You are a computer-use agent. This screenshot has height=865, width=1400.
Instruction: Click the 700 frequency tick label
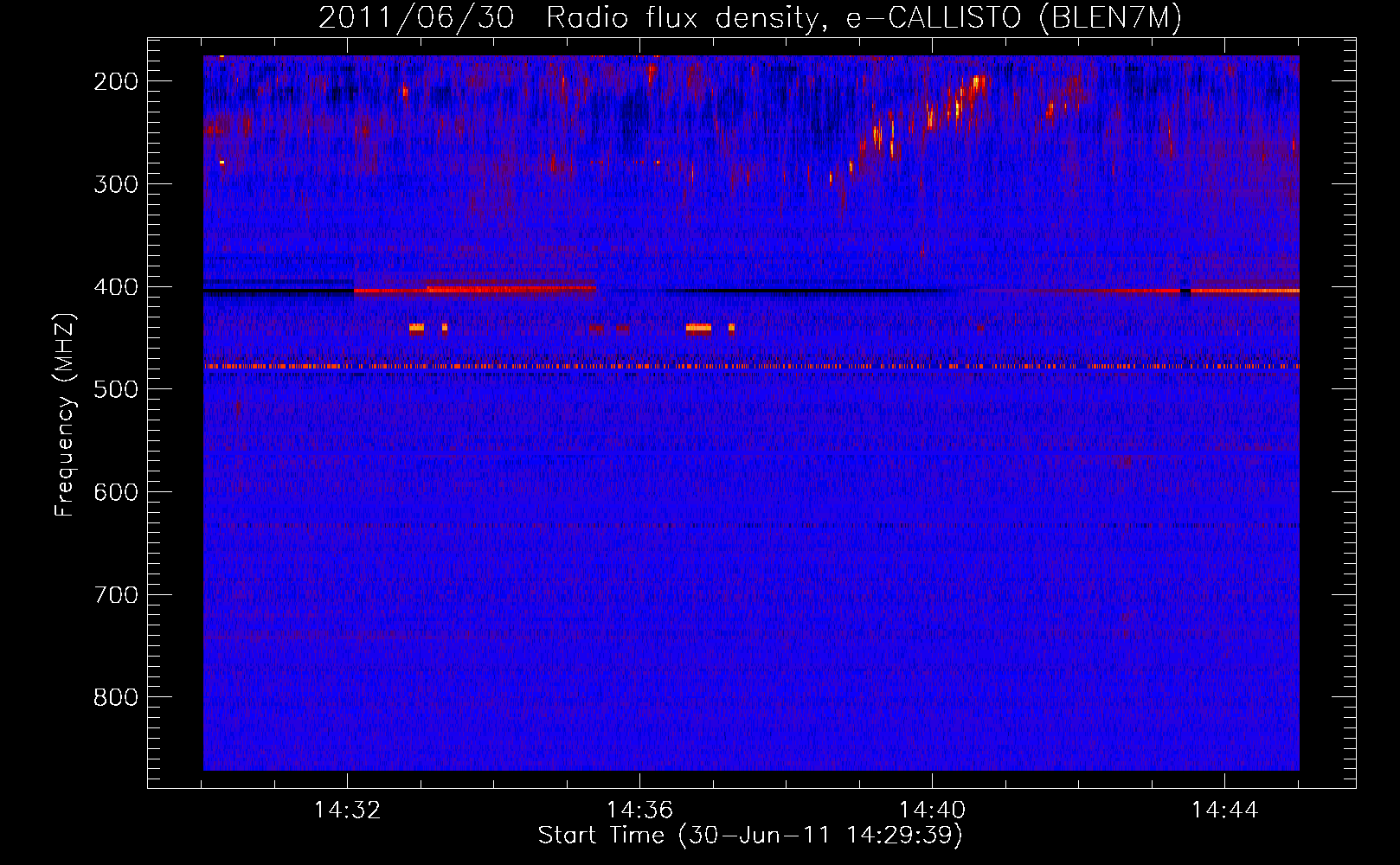point(116,595)
